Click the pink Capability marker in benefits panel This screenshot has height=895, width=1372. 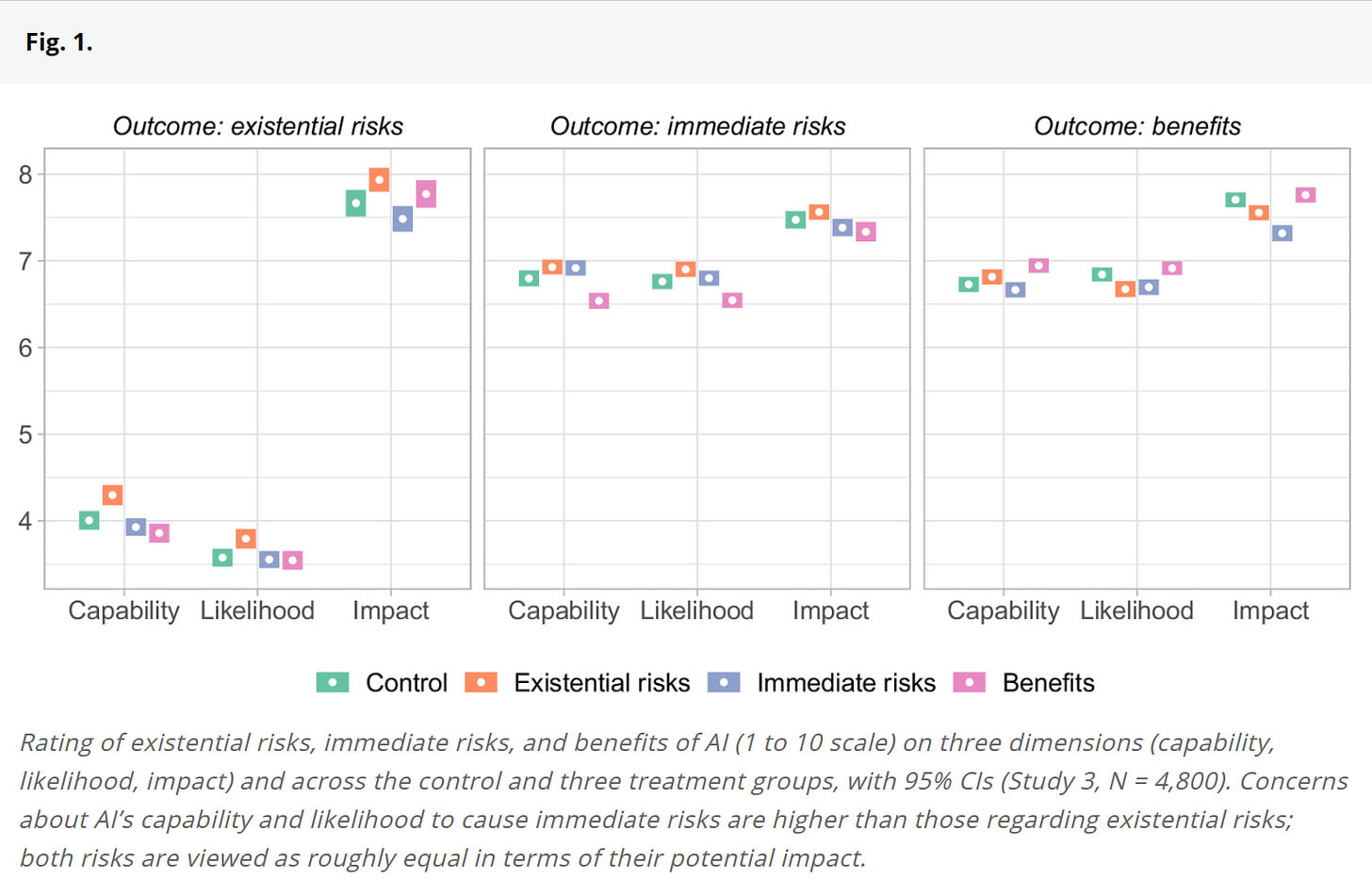pyautogui.click(x=1038, y=266)
